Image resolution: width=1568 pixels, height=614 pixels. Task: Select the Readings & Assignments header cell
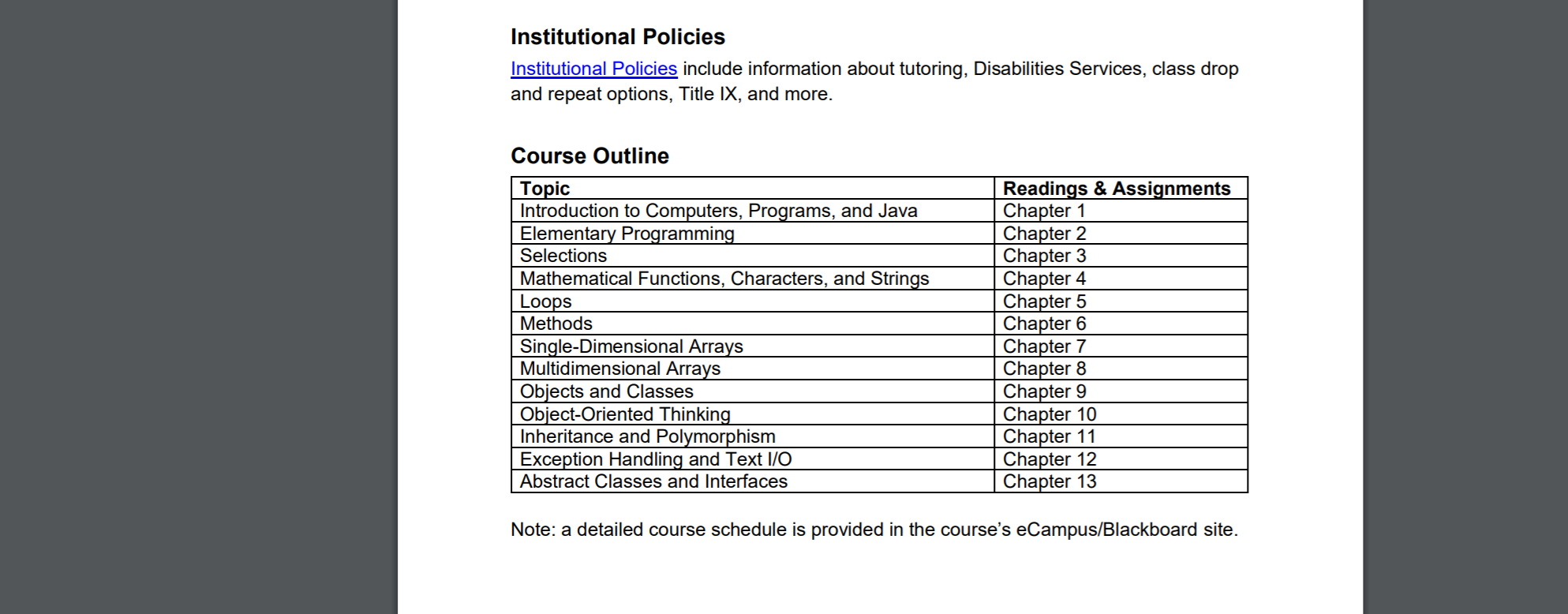(1121, 188)
